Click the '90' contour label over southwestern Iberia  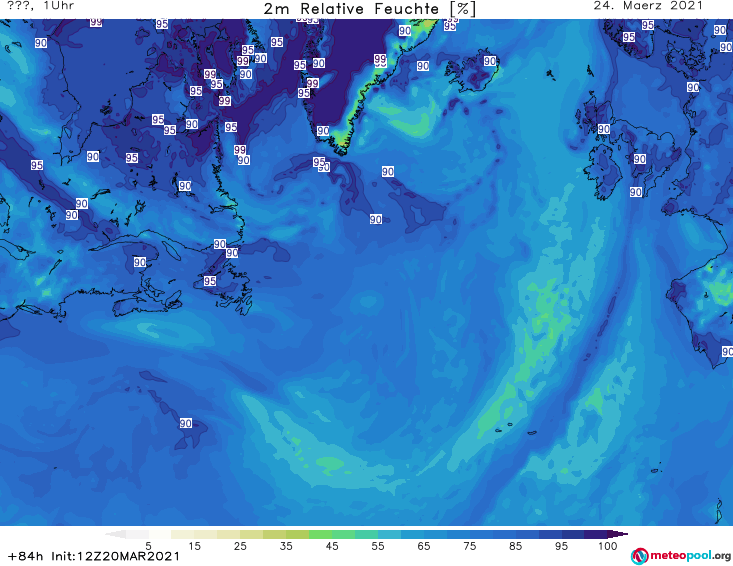(x=727, y=351)
